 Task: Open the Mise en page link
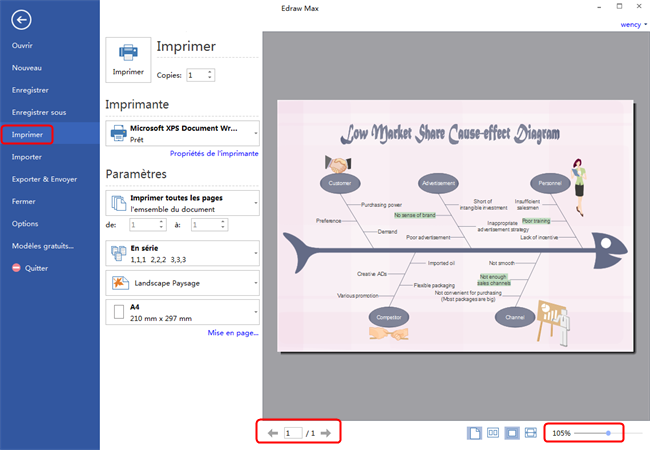click(232, 332)
